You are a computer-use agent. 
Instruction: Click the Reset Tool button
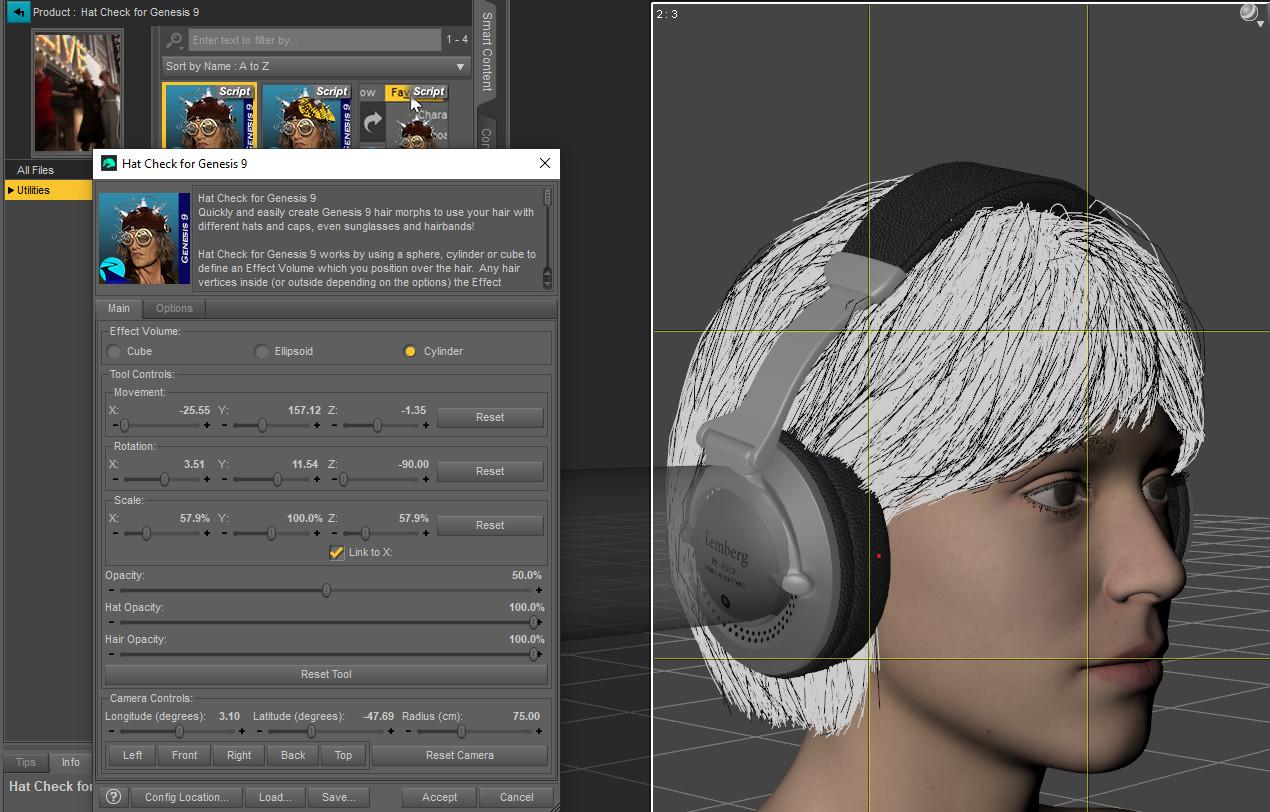click(x=326, y=674)
